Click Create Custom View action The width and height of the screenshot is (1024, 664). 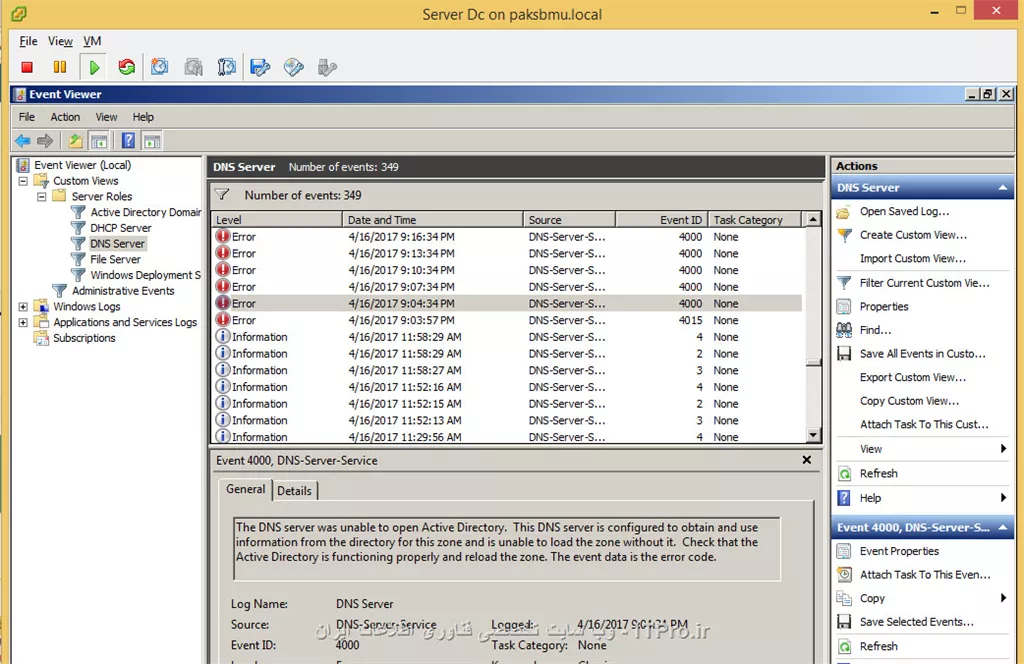click(913, 235)
